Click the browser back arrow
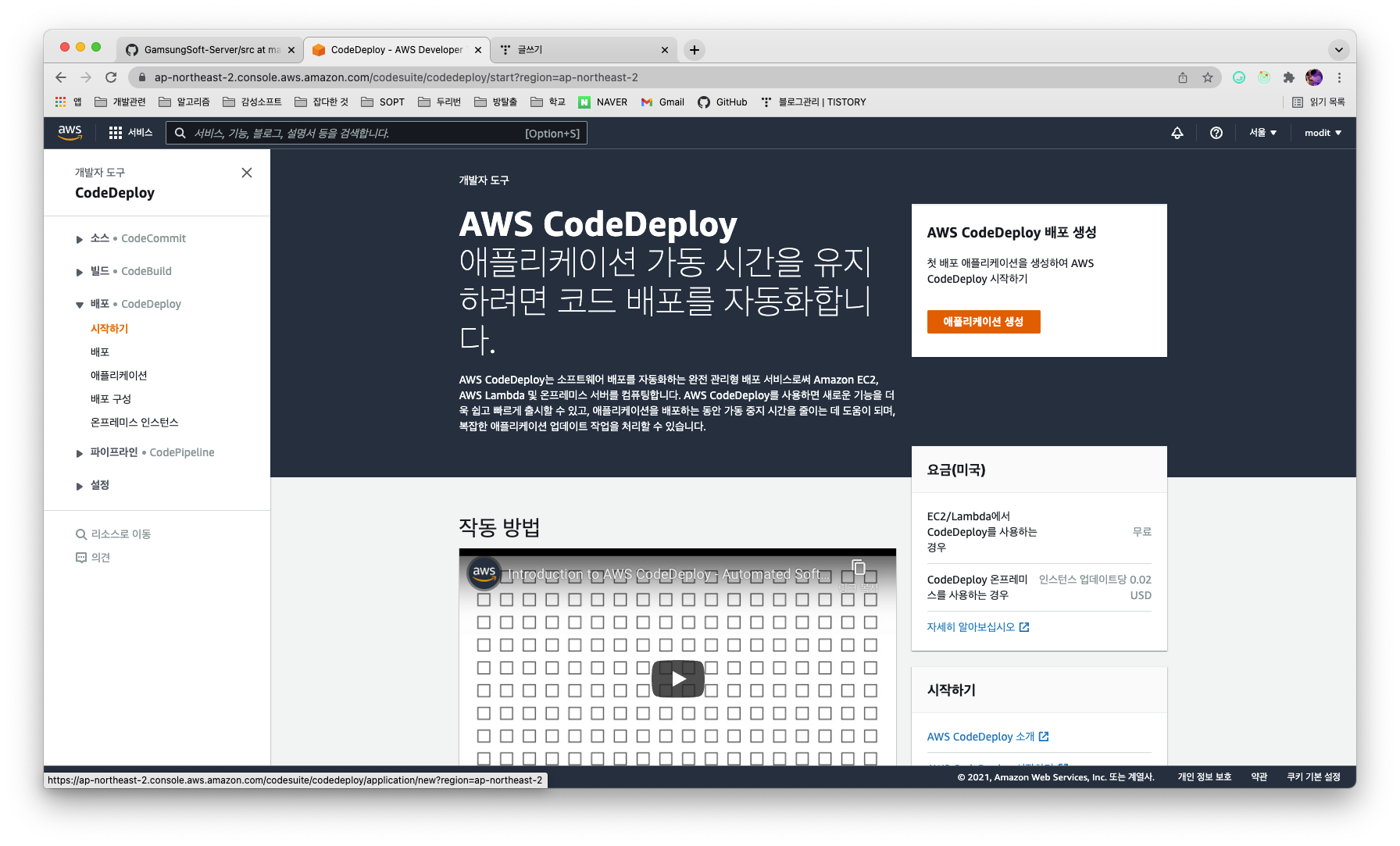This screenshot has height=846, width=1400. click(61, 77)
